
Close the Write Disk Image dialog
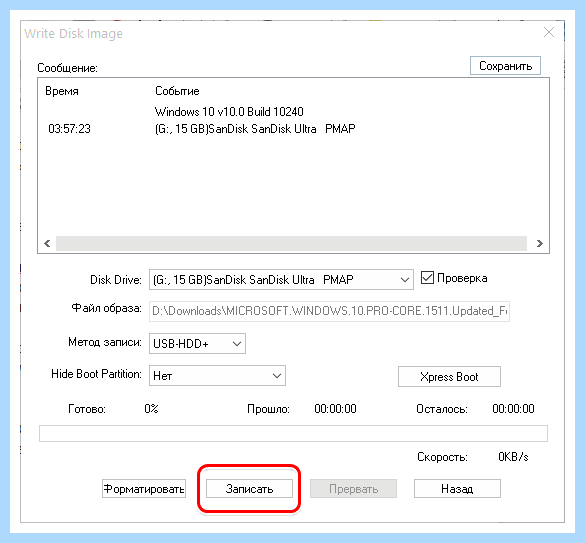(x=549, y=32)
